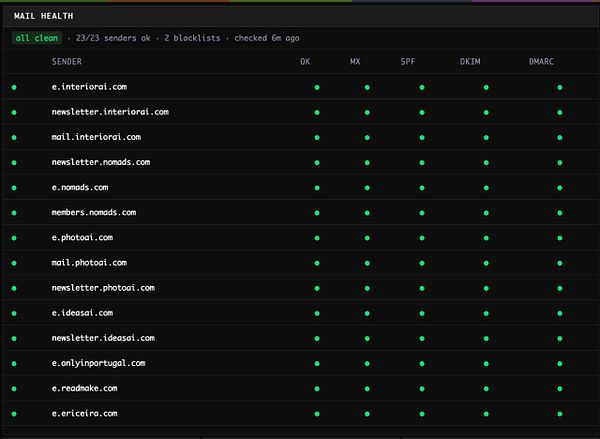The image size is (600, 439).
Task: Click the DKIM dot for e.readmake.com
Action: 486,389
